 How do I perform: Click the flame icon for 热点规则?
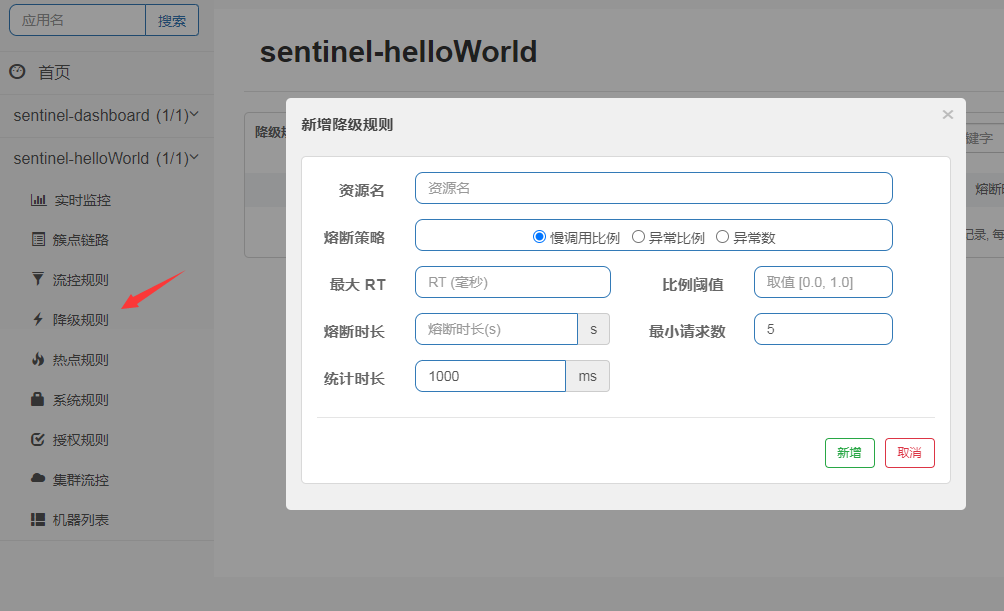[x=38, y=359]
